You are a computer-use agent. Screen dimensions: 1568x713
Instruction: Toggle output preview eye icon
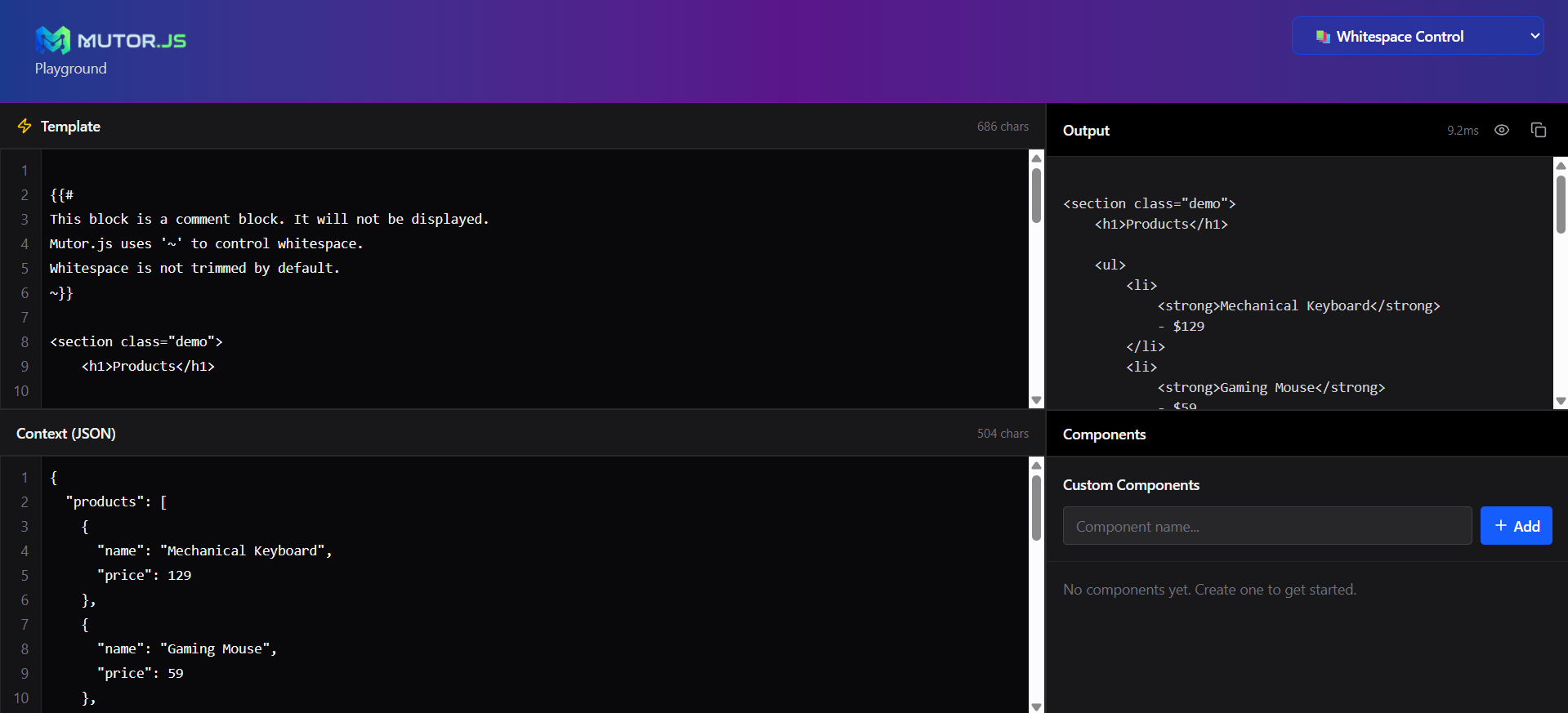pyautogui.click(x=1502, y=130)
